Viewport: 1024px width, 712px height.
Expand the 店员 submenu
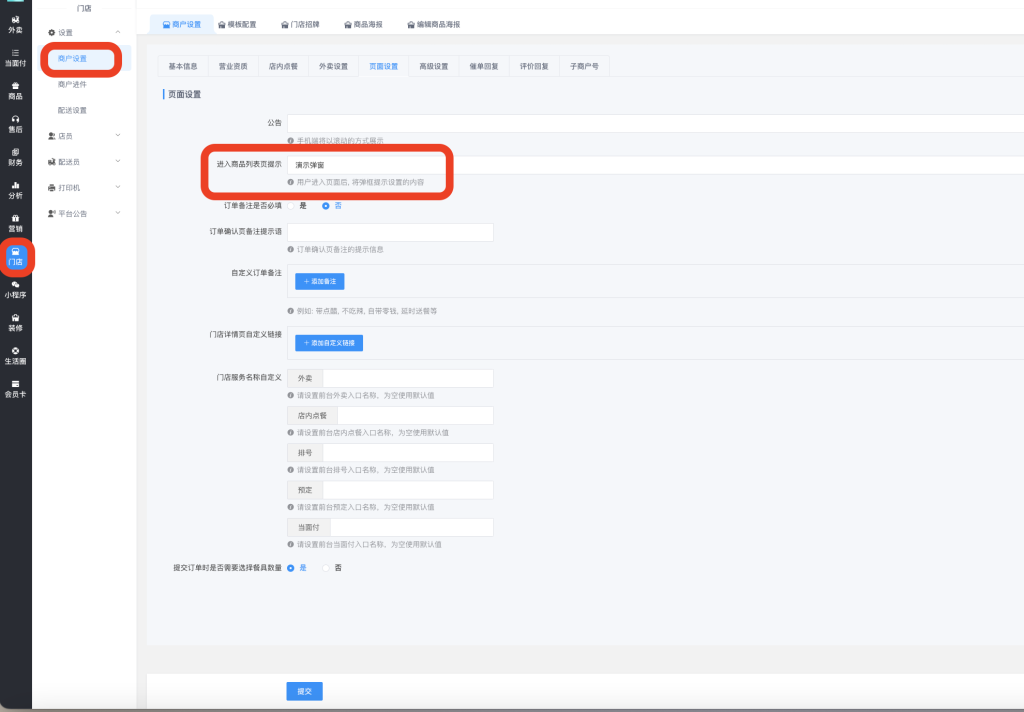pyautogui.click(x=84, y=135)
